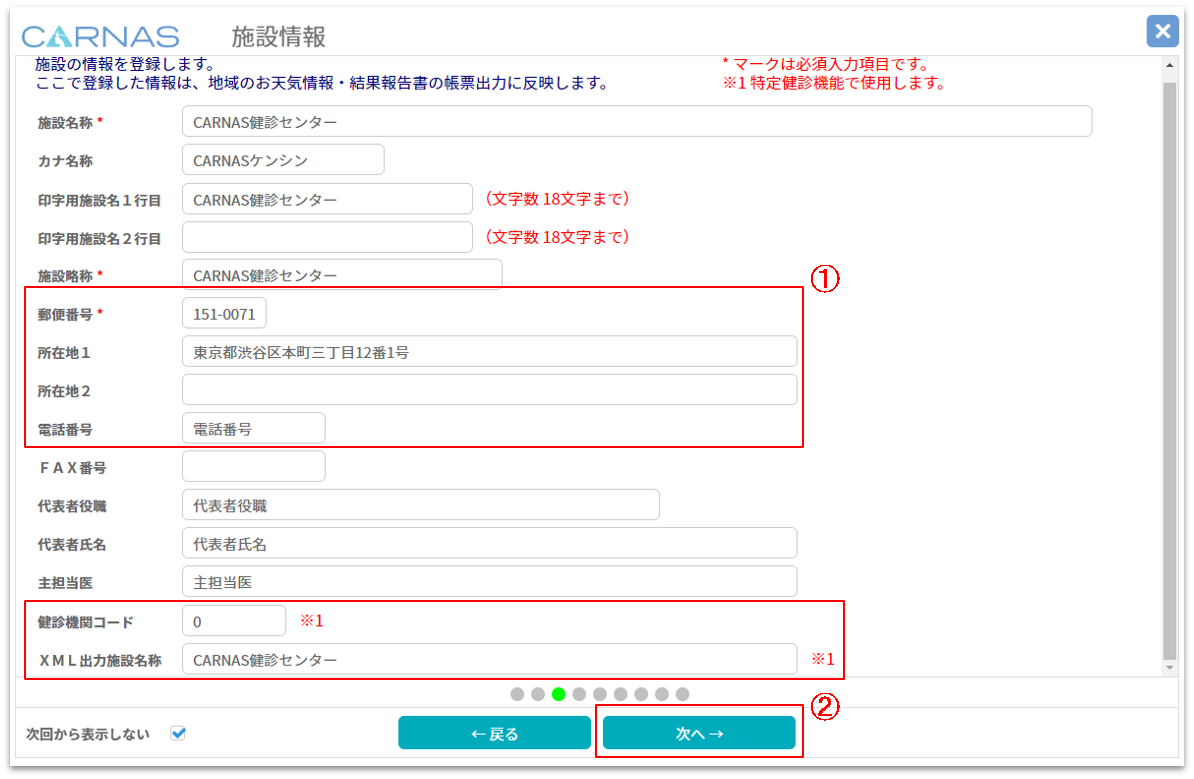Click the scrollbar down arrow

(x=1170, y=668)
